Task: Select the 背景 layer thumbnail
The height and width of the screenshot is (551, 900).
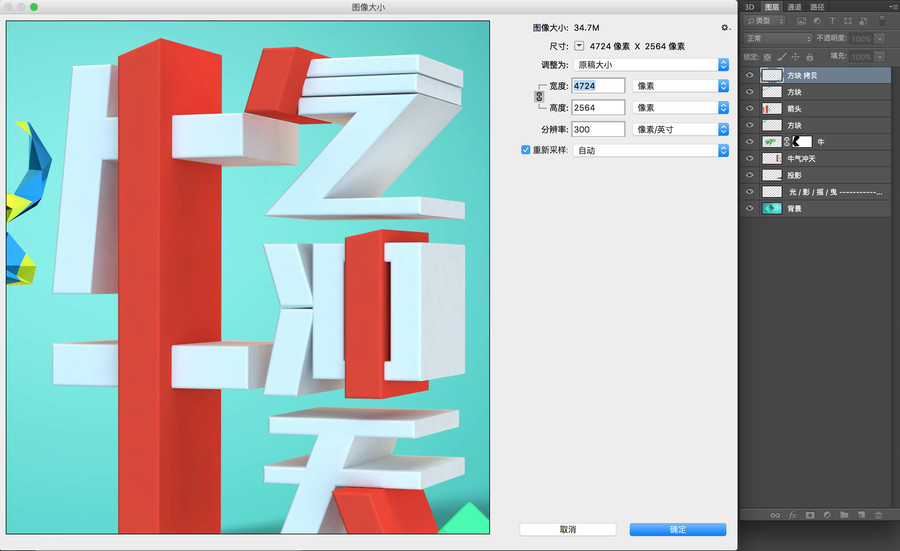Action: click(x=771, y=208)
